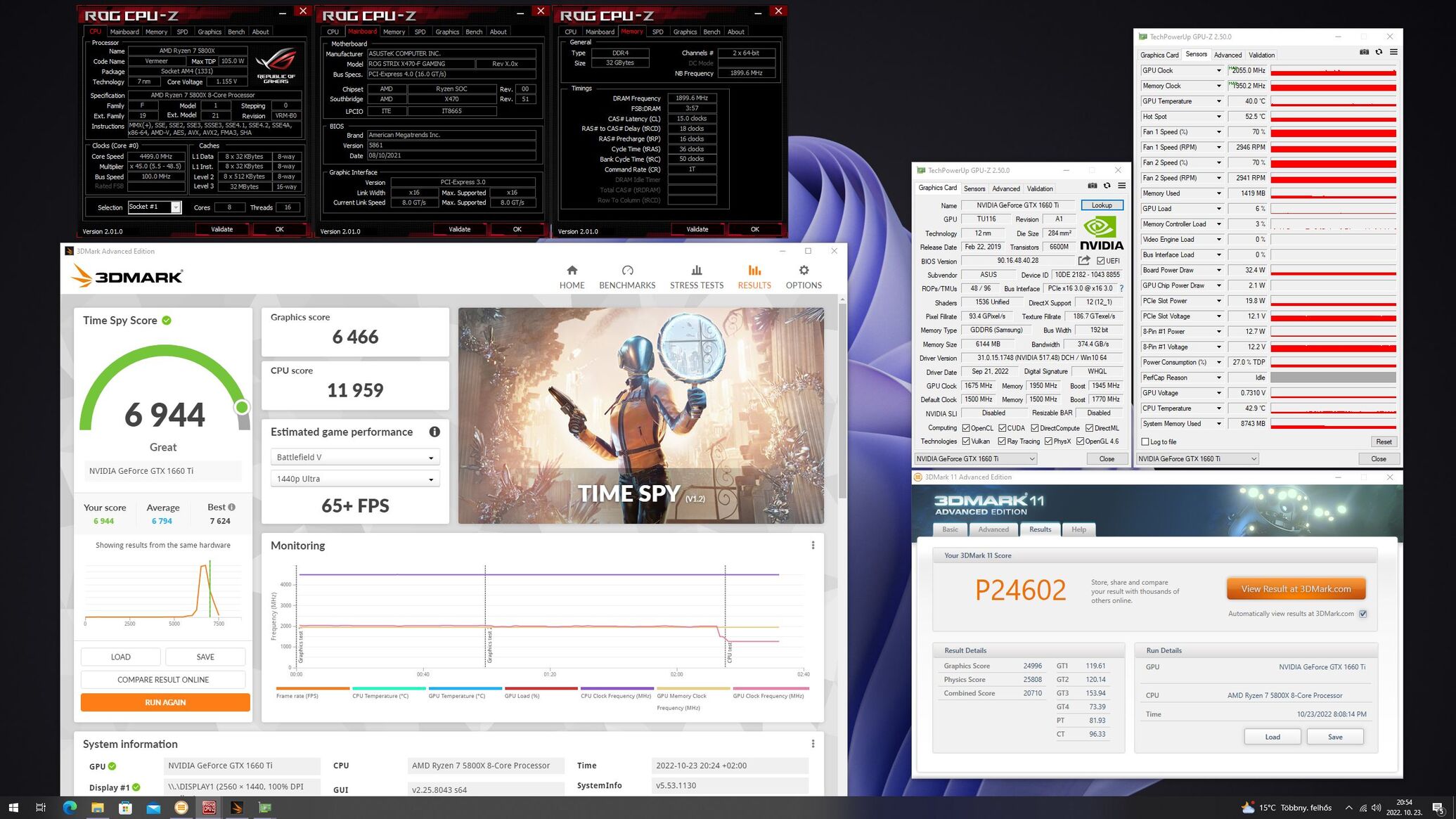Screen dimensions: 1456x819
Task: Refresh the GPU-Z Graphics Card window
Action: coord(1107,186)
